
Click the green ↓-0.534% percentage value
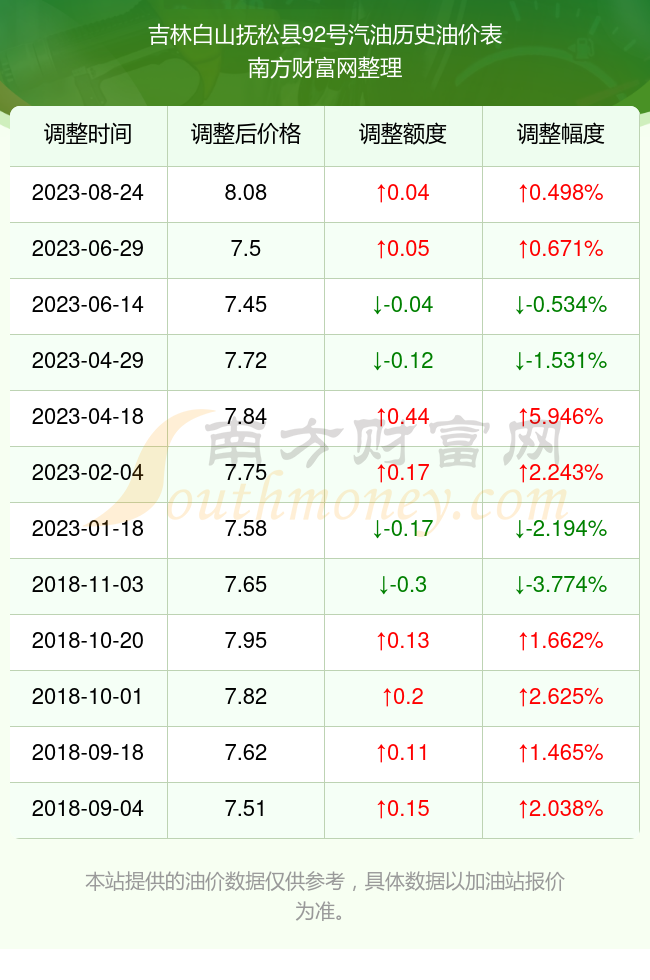coord(561,304)
